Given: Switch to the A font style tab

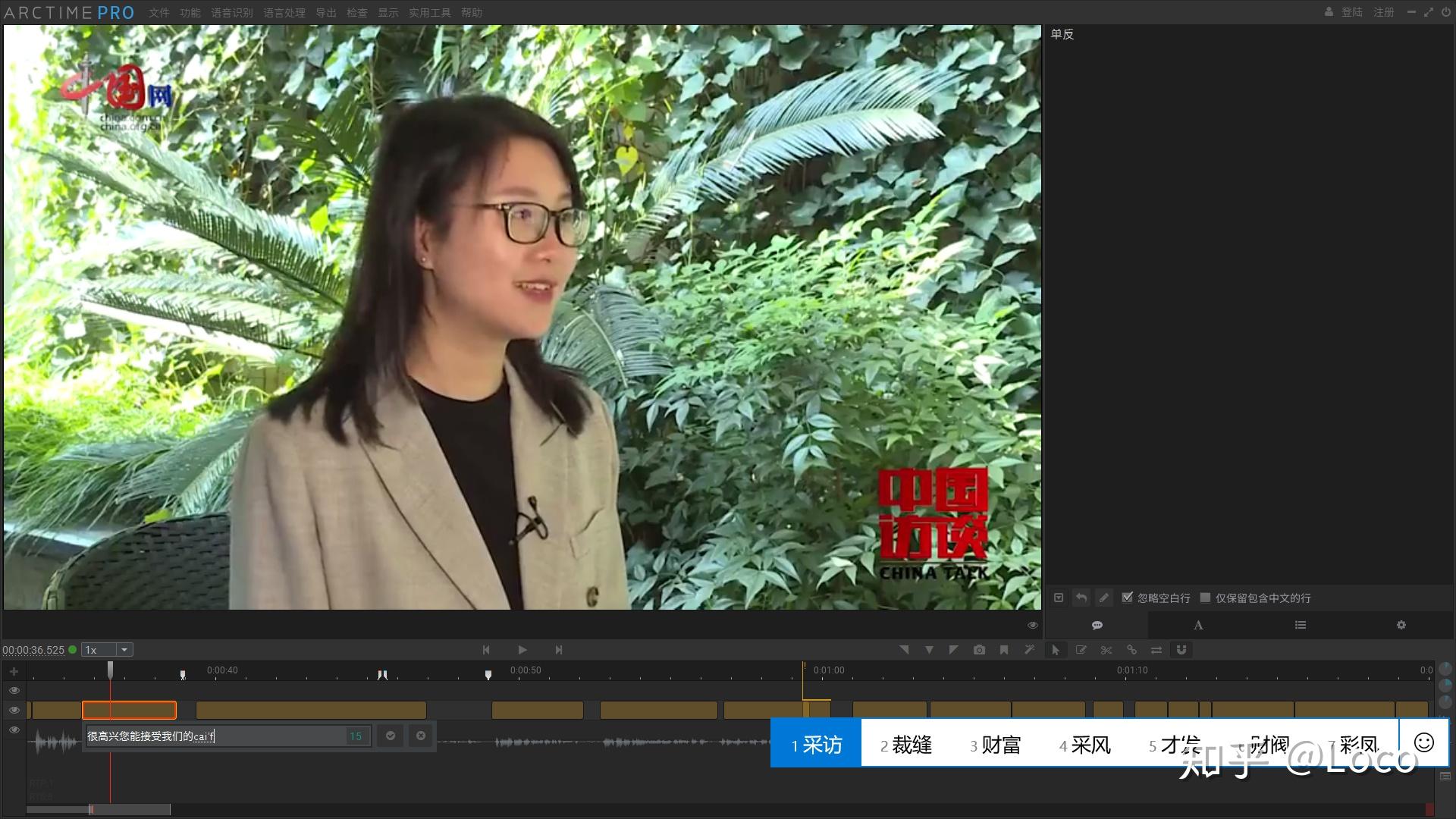Looking at the screenshot, I should (x=1198, y=626).
